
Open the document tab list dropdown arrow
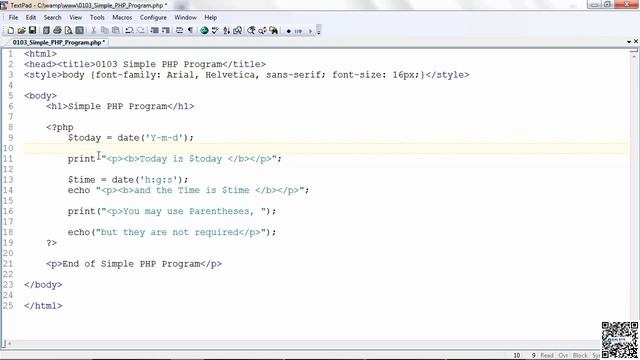(x=629, y=42)
